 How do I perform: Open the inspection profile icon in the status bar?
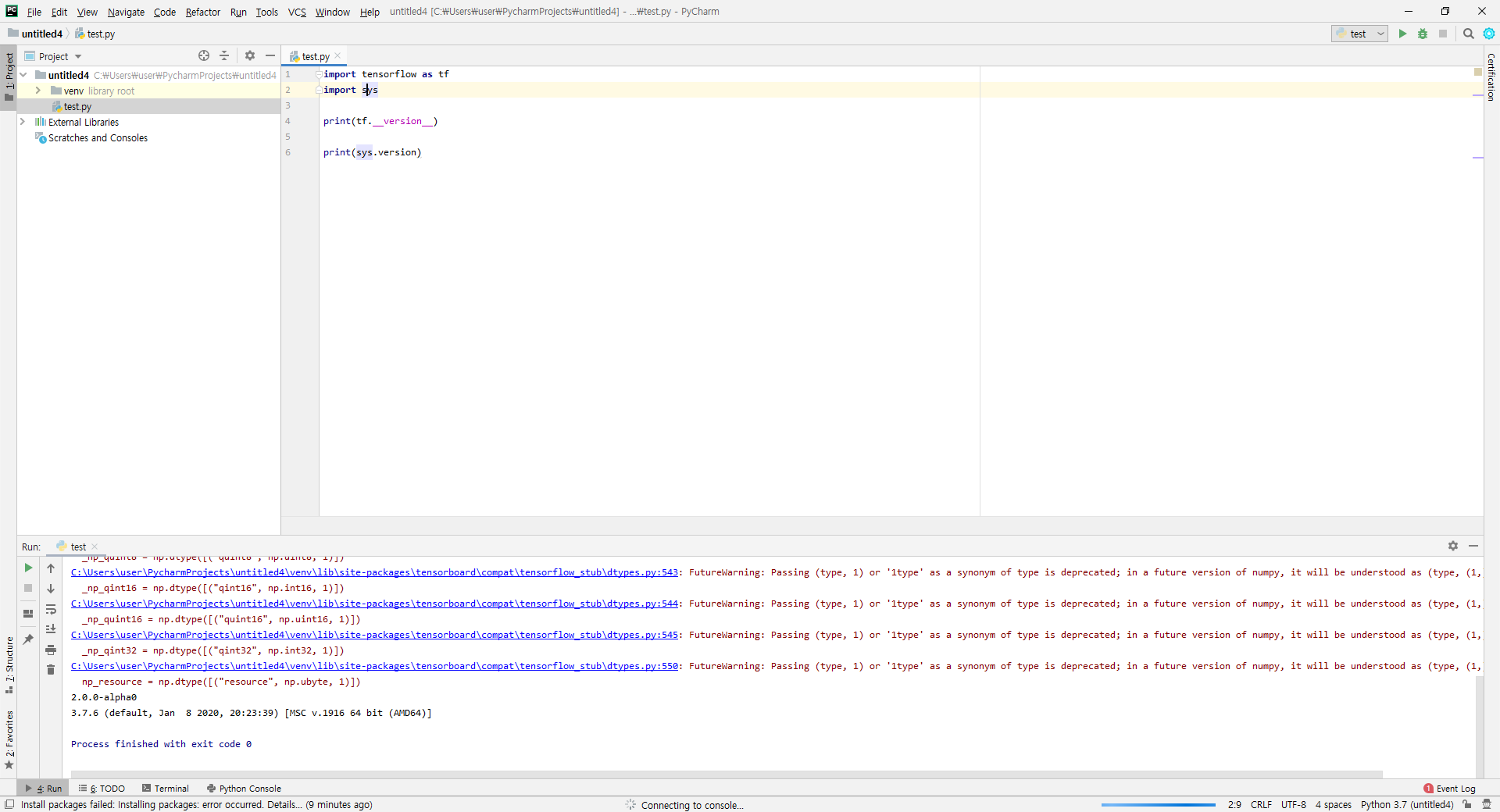point(1487,804)
